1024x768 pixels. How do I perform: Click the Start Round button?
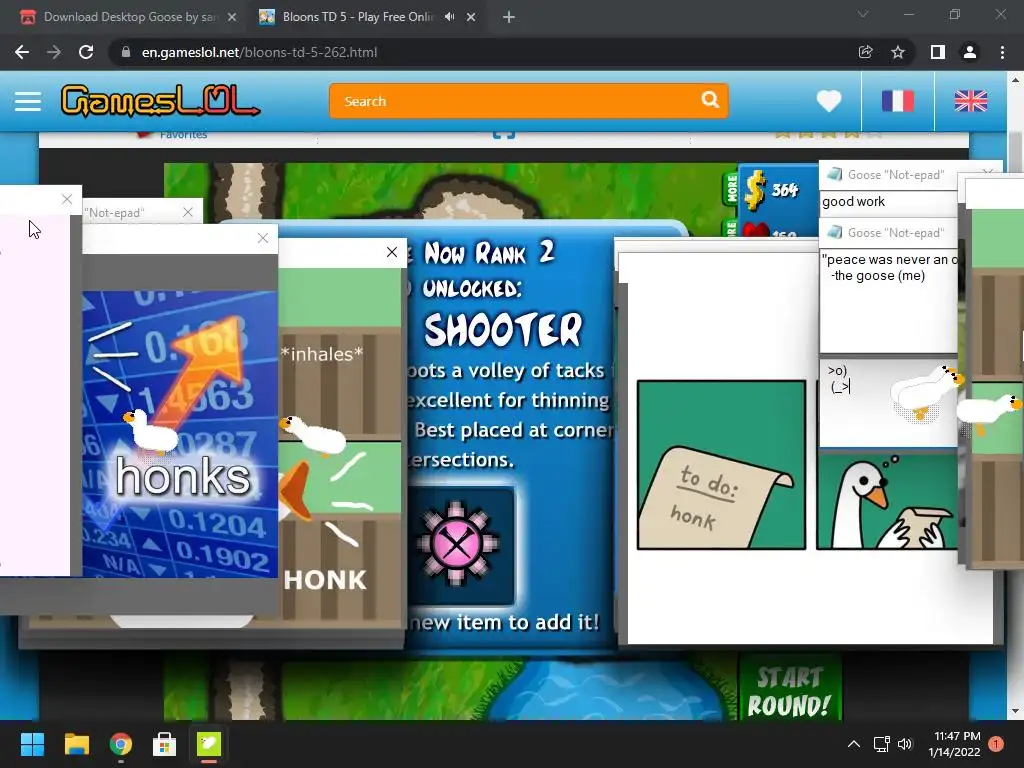click(x=789, y=692)
